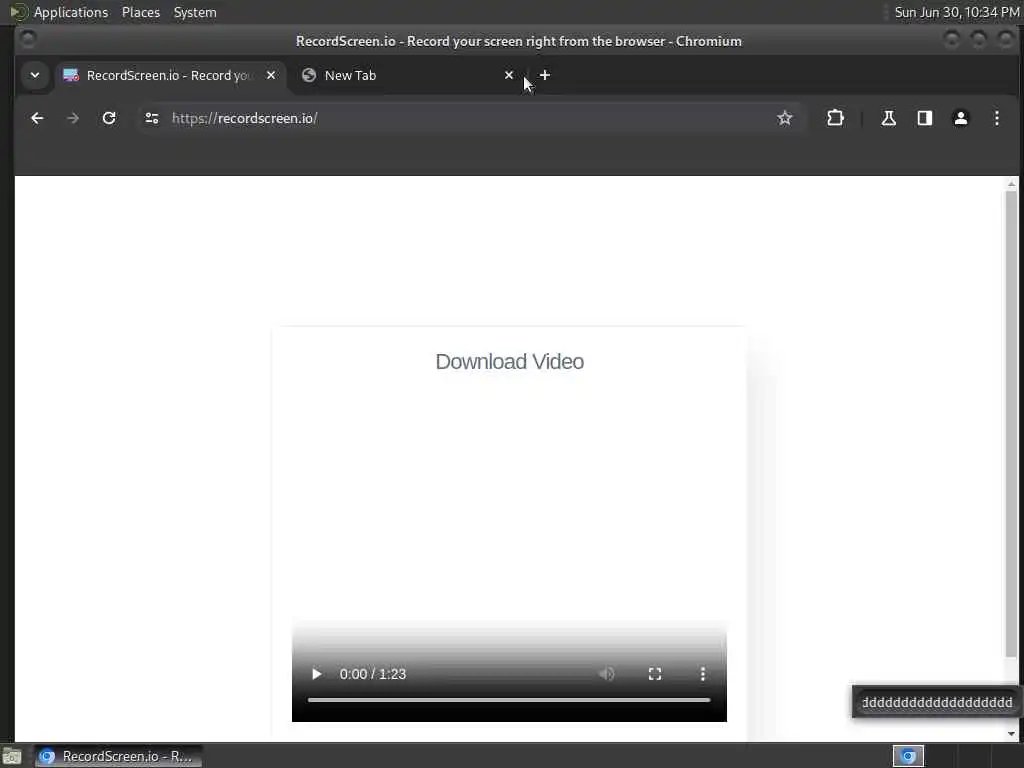1024x768 pixels.
Task: Go back using the browser back arrow
Action: (37, 118)
